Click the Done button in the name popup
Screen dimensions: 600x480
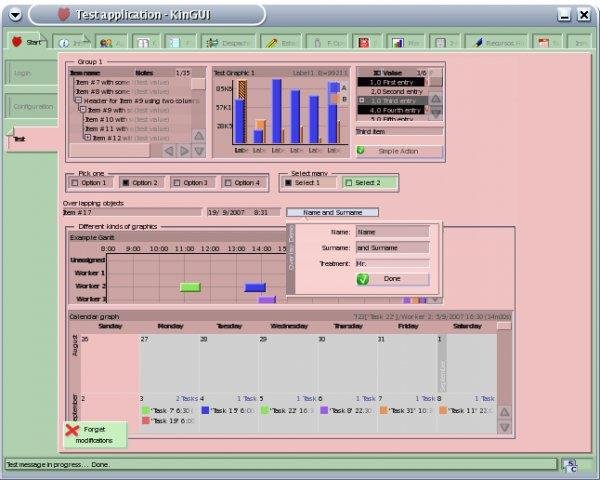tap(393, 279)
